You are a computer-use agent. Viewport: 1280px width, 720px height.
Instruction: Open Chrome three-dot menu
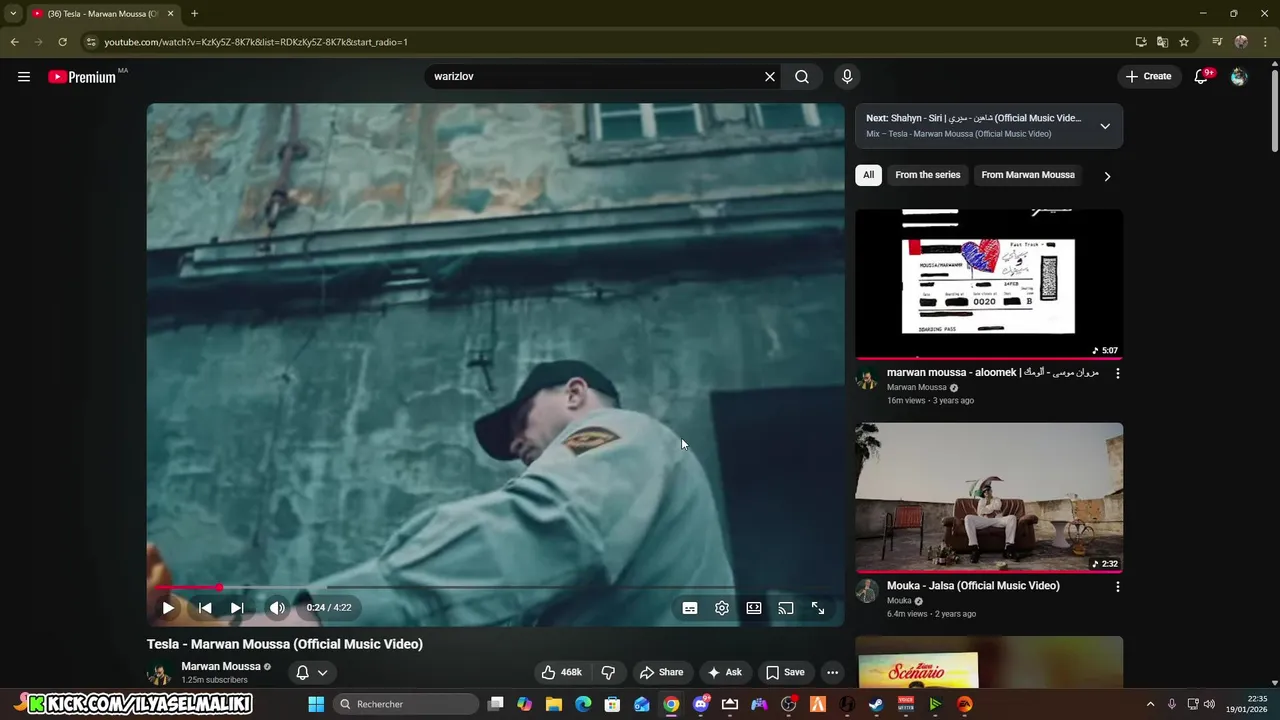(1265, 42)
